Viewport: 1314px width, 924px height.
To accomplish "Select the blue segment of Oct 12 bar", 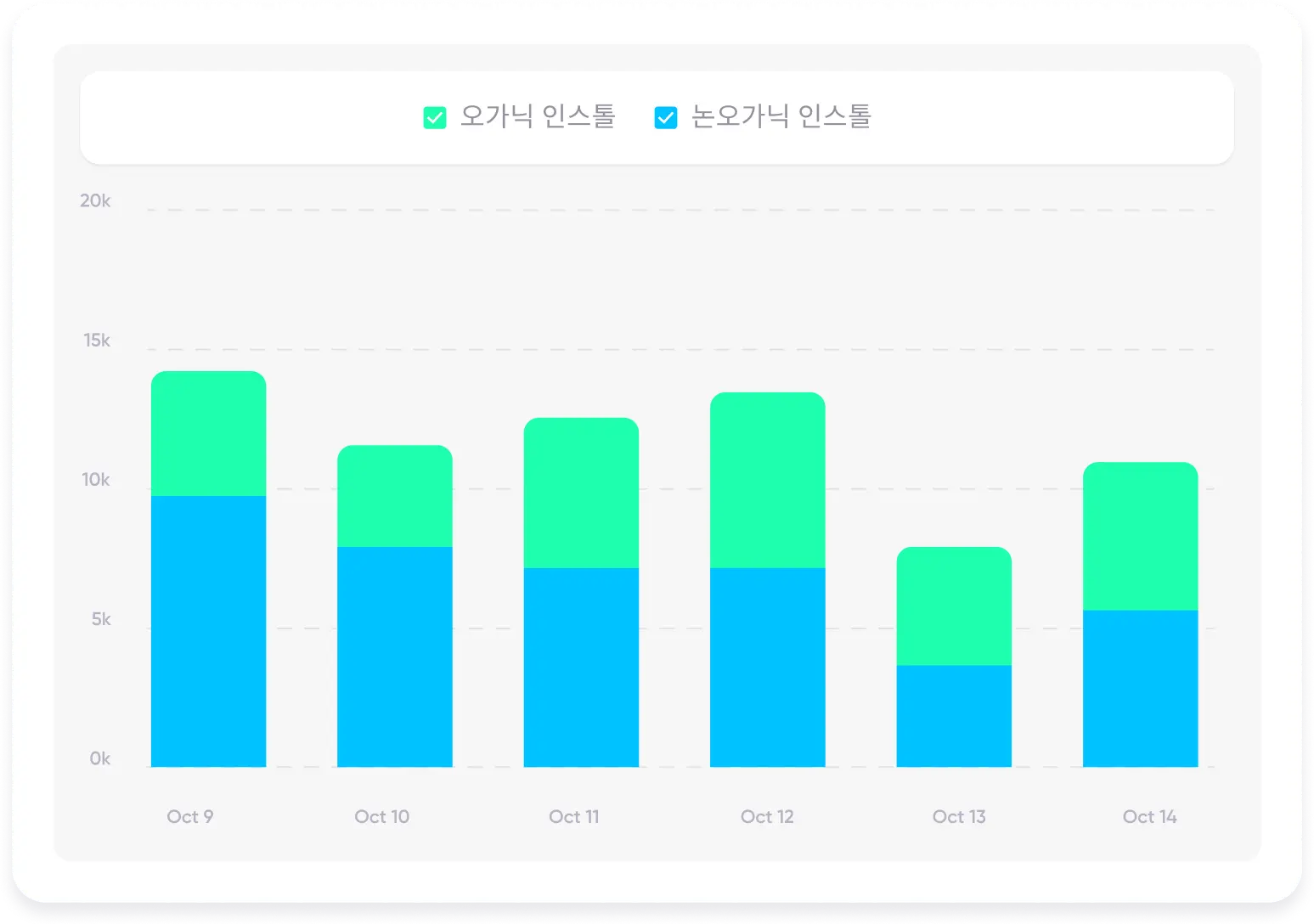I will tap(767, 668).
